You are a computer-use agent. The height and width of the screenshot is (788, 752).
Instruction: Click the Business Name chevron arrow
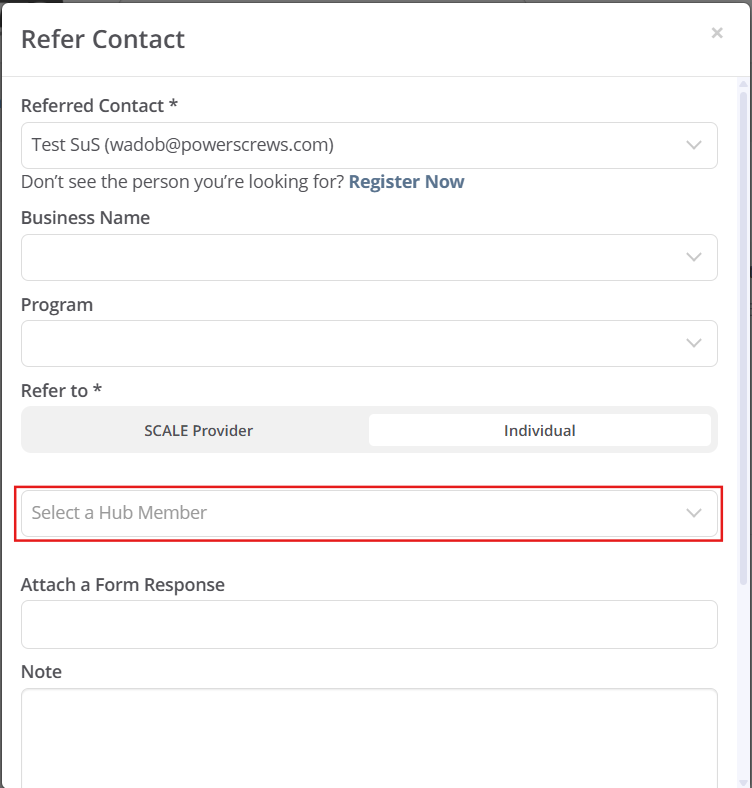tap(694, 257)
